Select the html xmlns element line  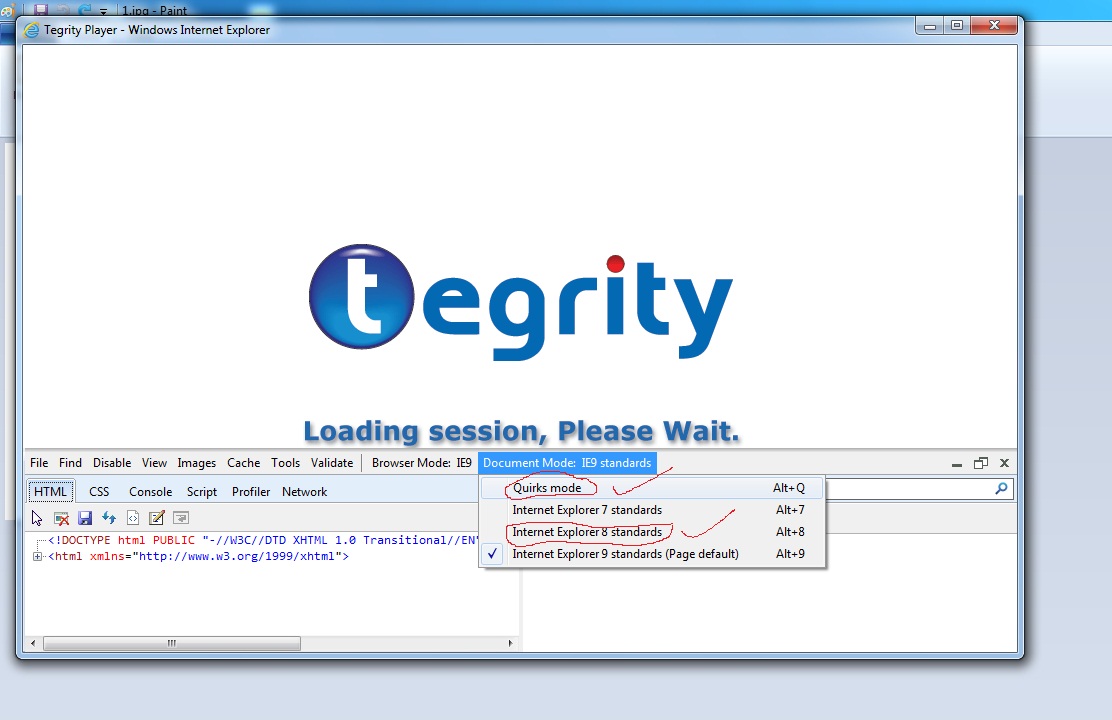point(199,556)
